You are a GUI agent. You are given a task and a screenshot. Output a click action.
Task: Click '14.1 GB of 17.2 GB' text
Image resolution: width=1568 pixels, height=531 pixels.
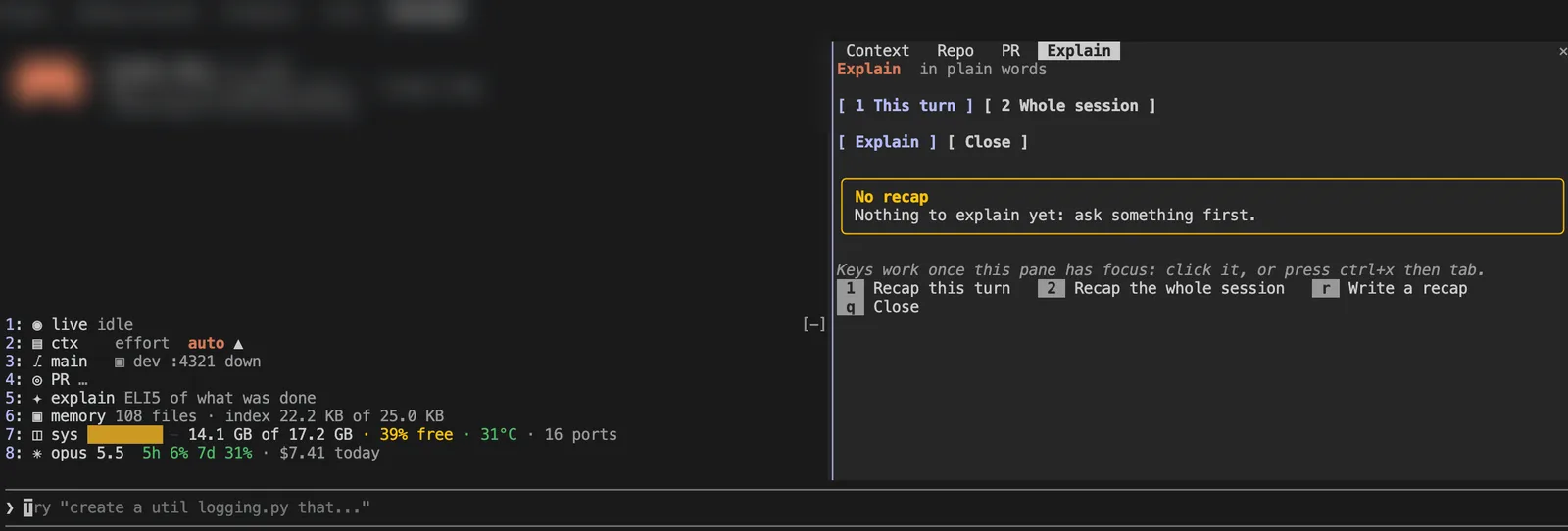(x=270, y=435)
